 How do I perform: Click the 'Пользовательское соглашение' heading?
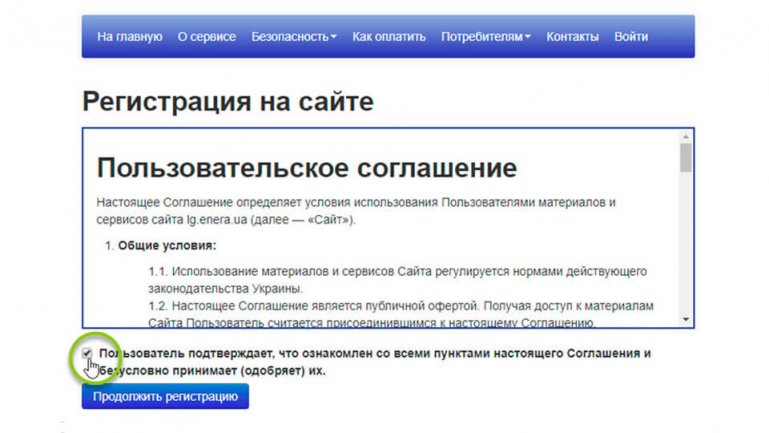tap(307, 168)
